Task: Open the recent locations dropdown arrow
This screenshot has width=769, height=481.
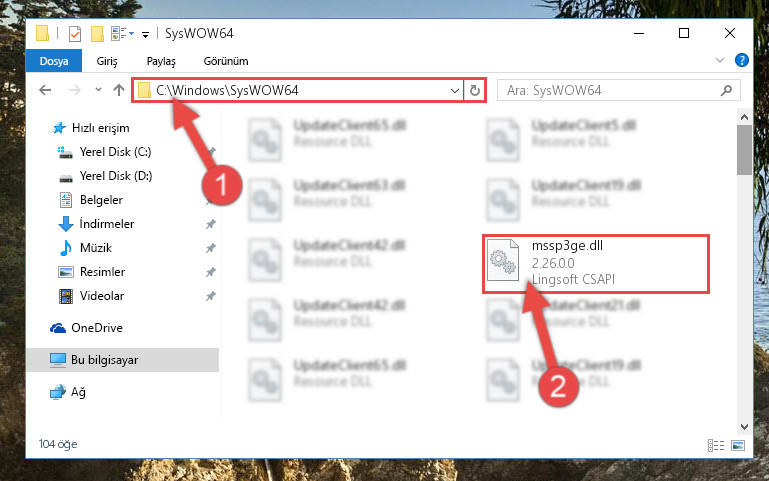Action: point(98,90)
